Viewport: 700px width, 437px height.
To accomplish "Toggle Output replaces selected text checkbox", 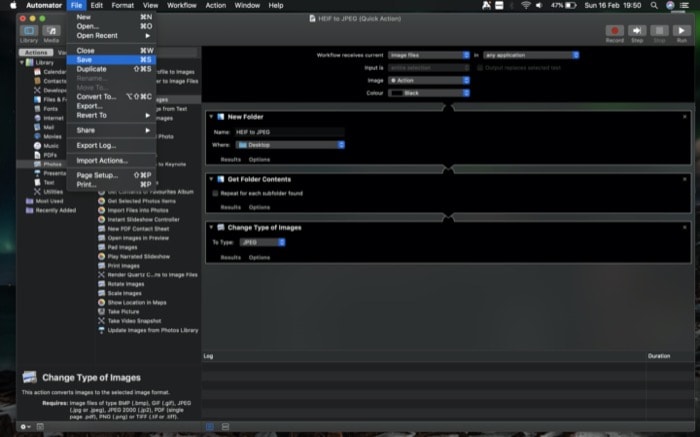I will pyautogui.click(x=480, y=68).
